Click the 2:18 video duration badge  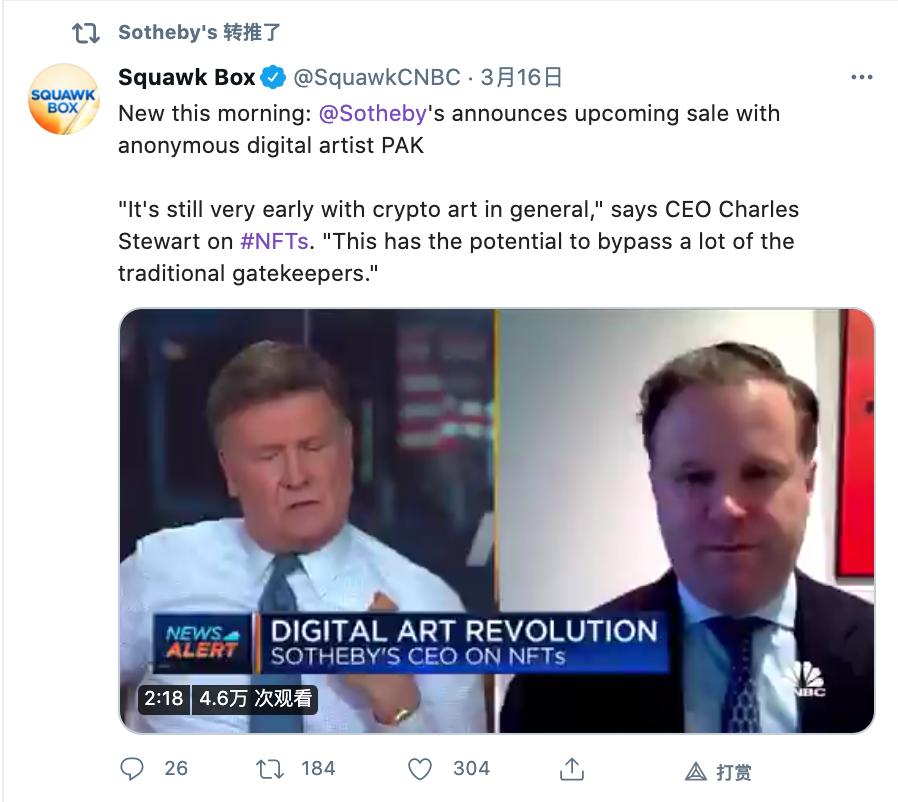point(164,698)
